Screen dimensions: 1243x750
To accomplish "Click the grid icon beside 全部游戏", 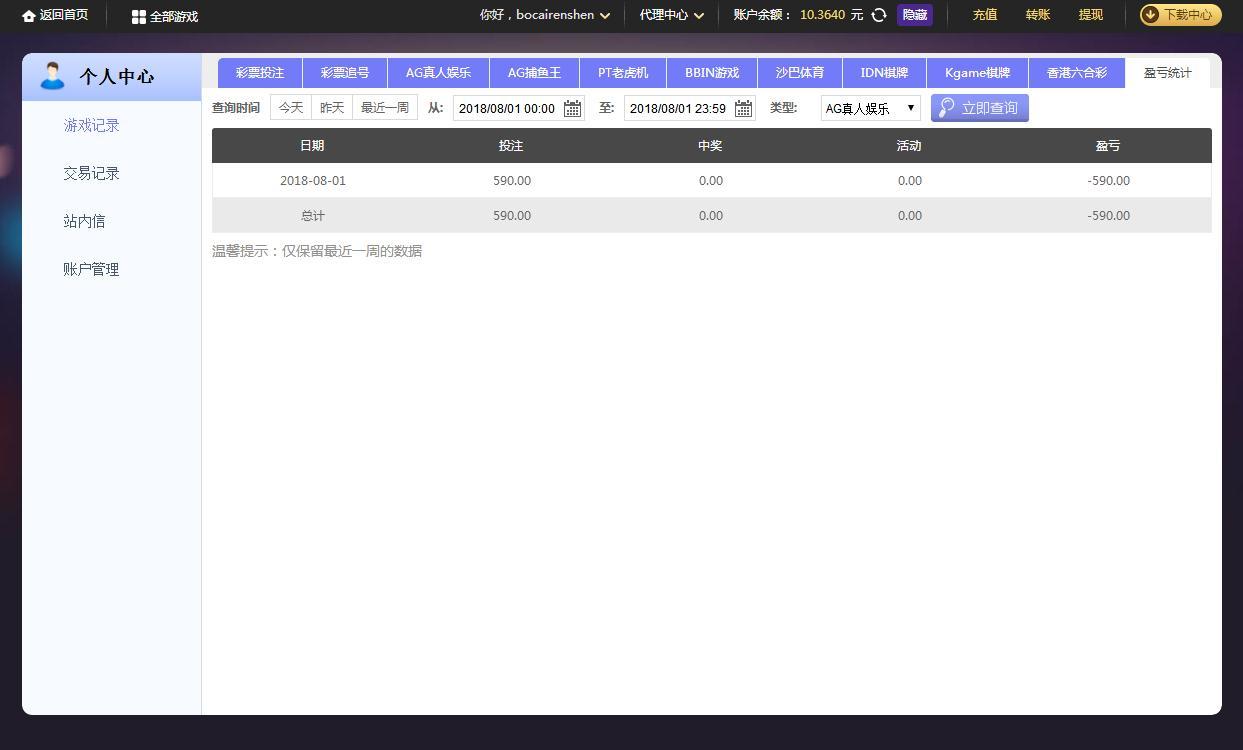I will click(x=139, y=17).
